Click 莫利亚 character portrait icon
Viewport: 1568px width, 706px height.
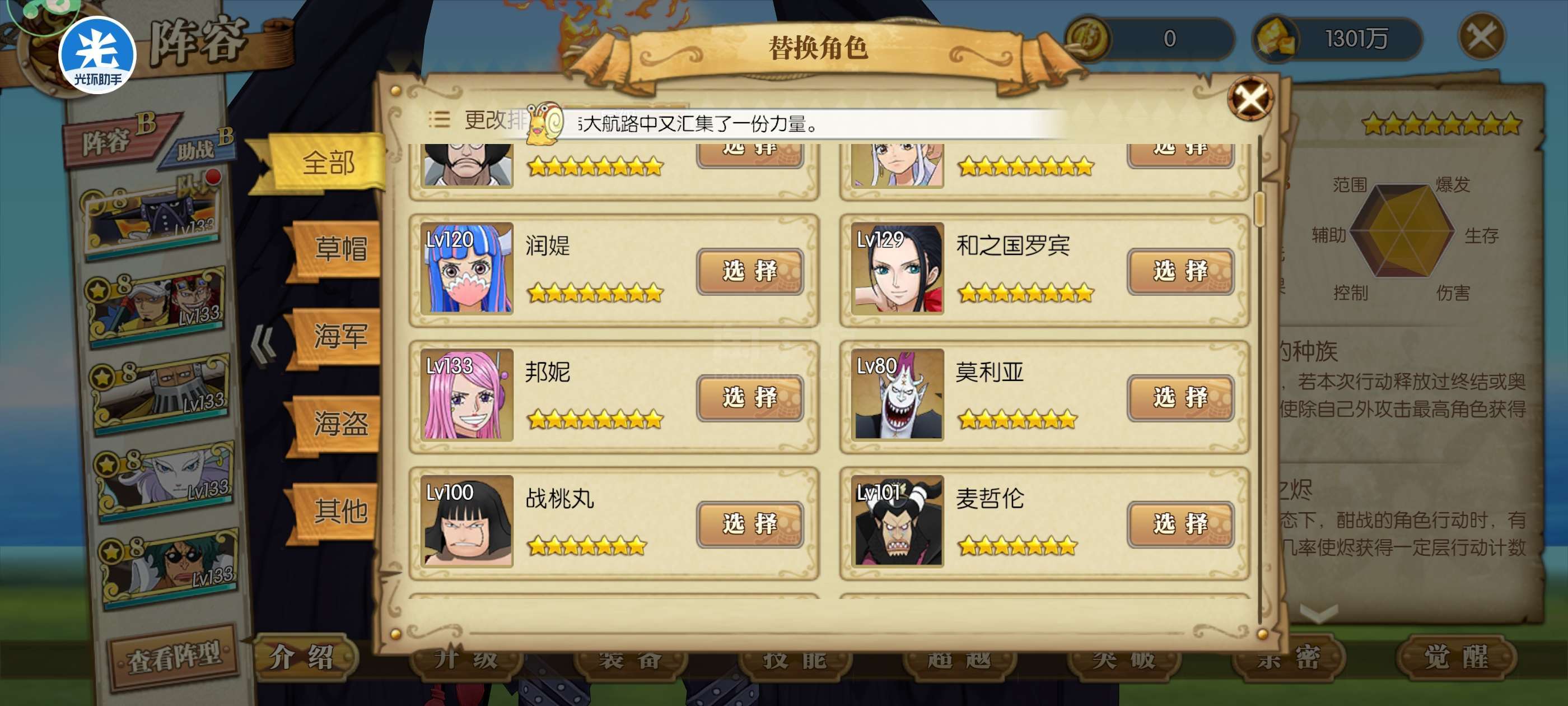(x=897, y=394)
